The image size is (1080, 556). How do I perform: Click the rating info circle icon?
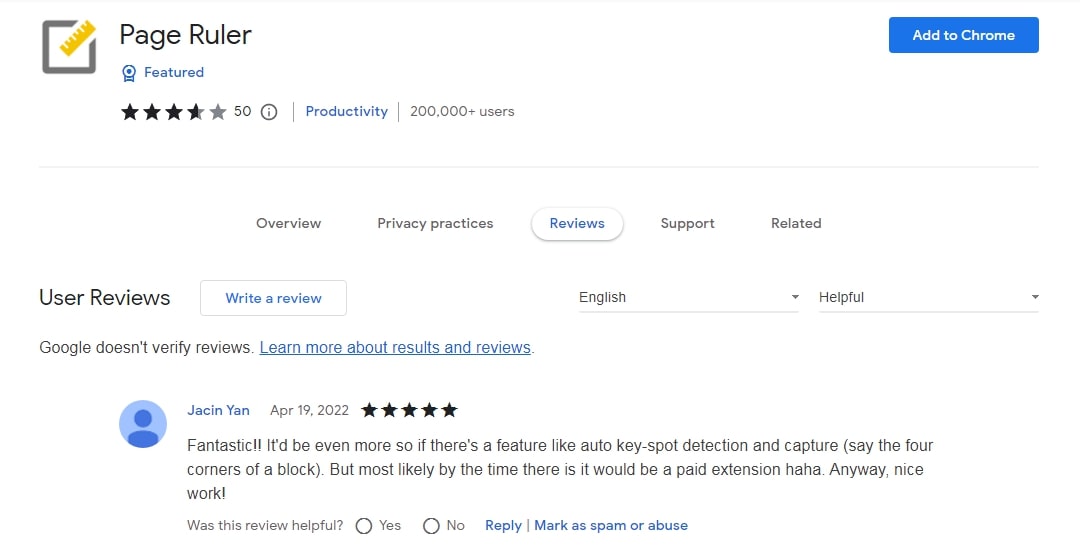[268, 112]
